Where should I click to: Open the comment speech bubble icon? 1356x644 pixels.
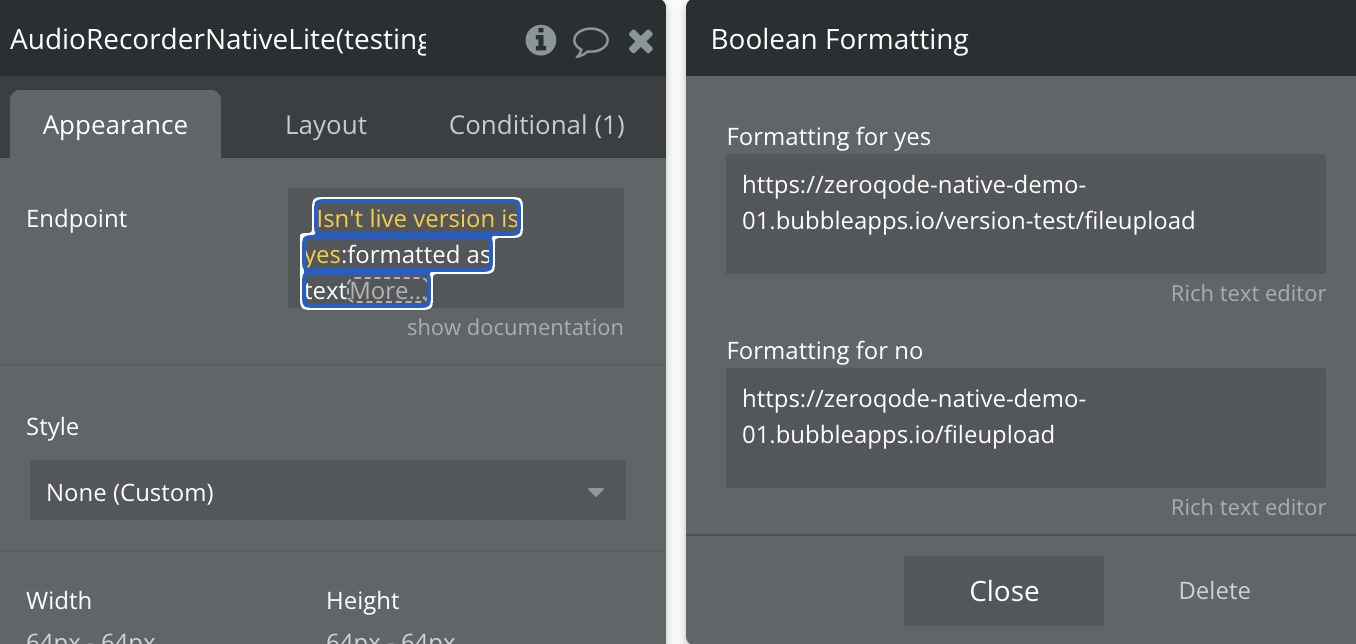point(590,41)
